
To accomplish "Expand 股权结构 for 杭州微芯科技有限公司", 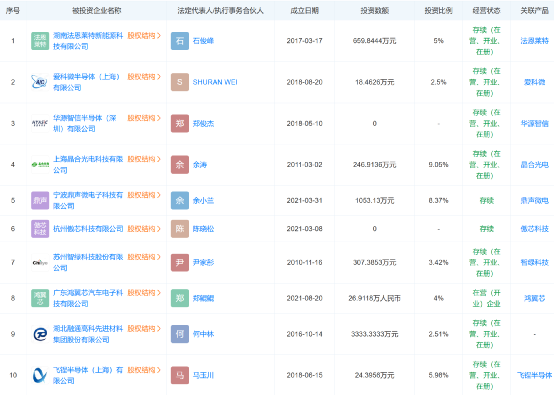I will (144, 229).
